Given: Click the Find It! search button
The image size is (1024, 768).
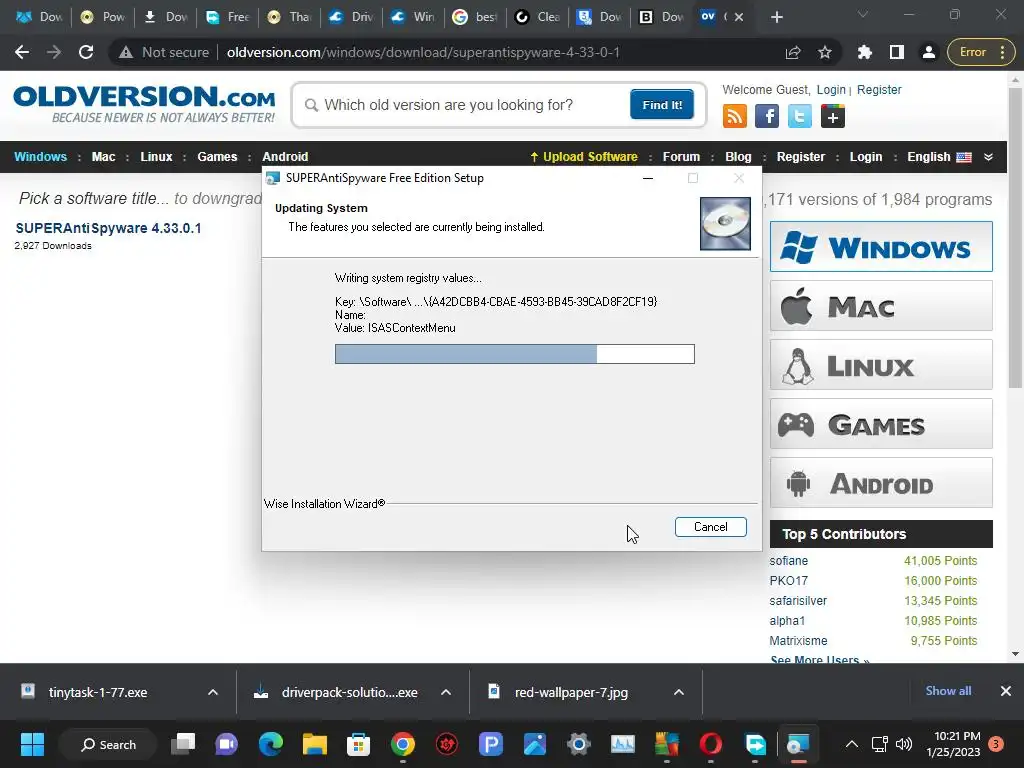Looking at the screenshot, I should 662,104.
